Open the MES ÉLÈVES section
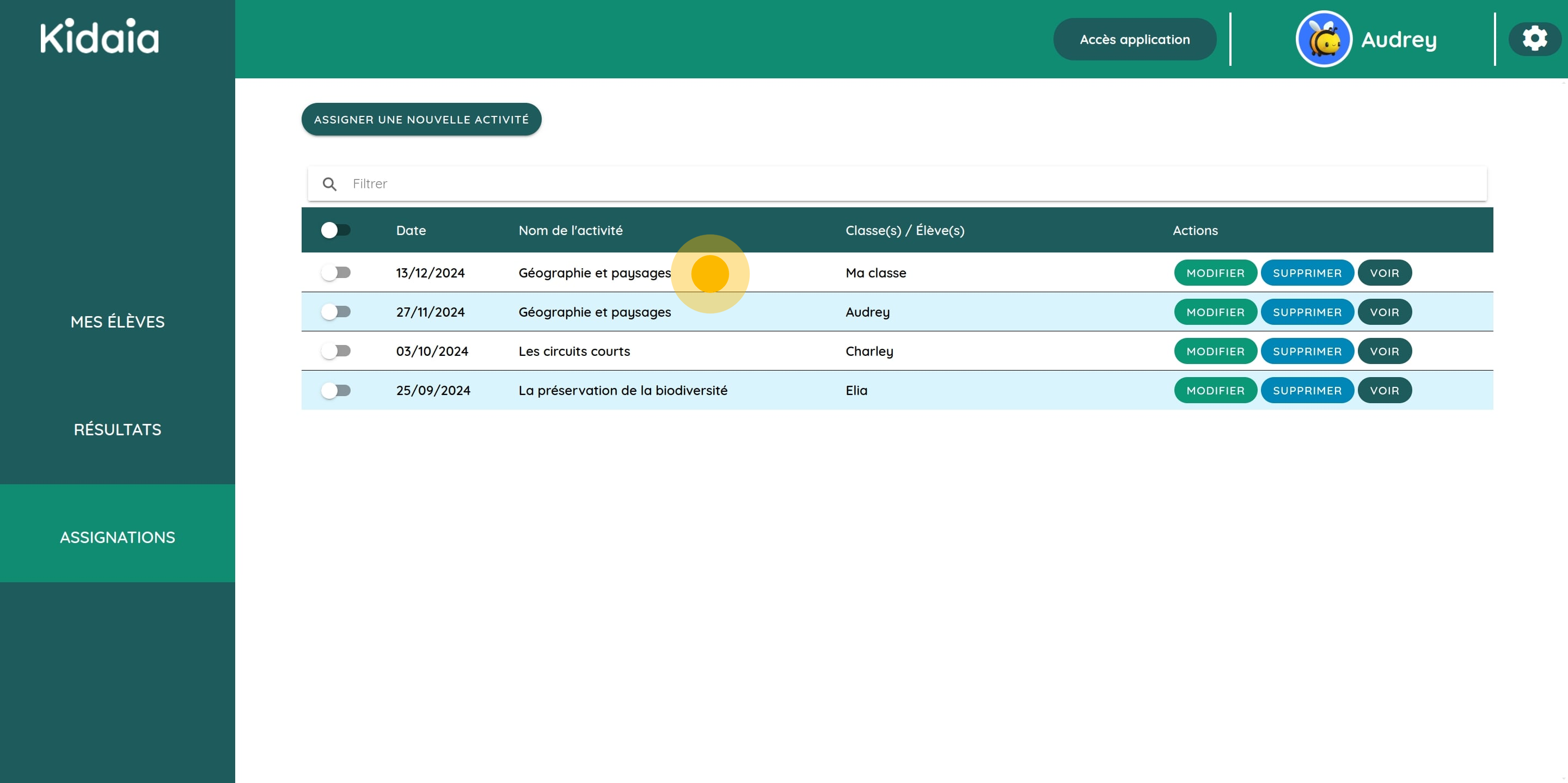 pos(117,322)
